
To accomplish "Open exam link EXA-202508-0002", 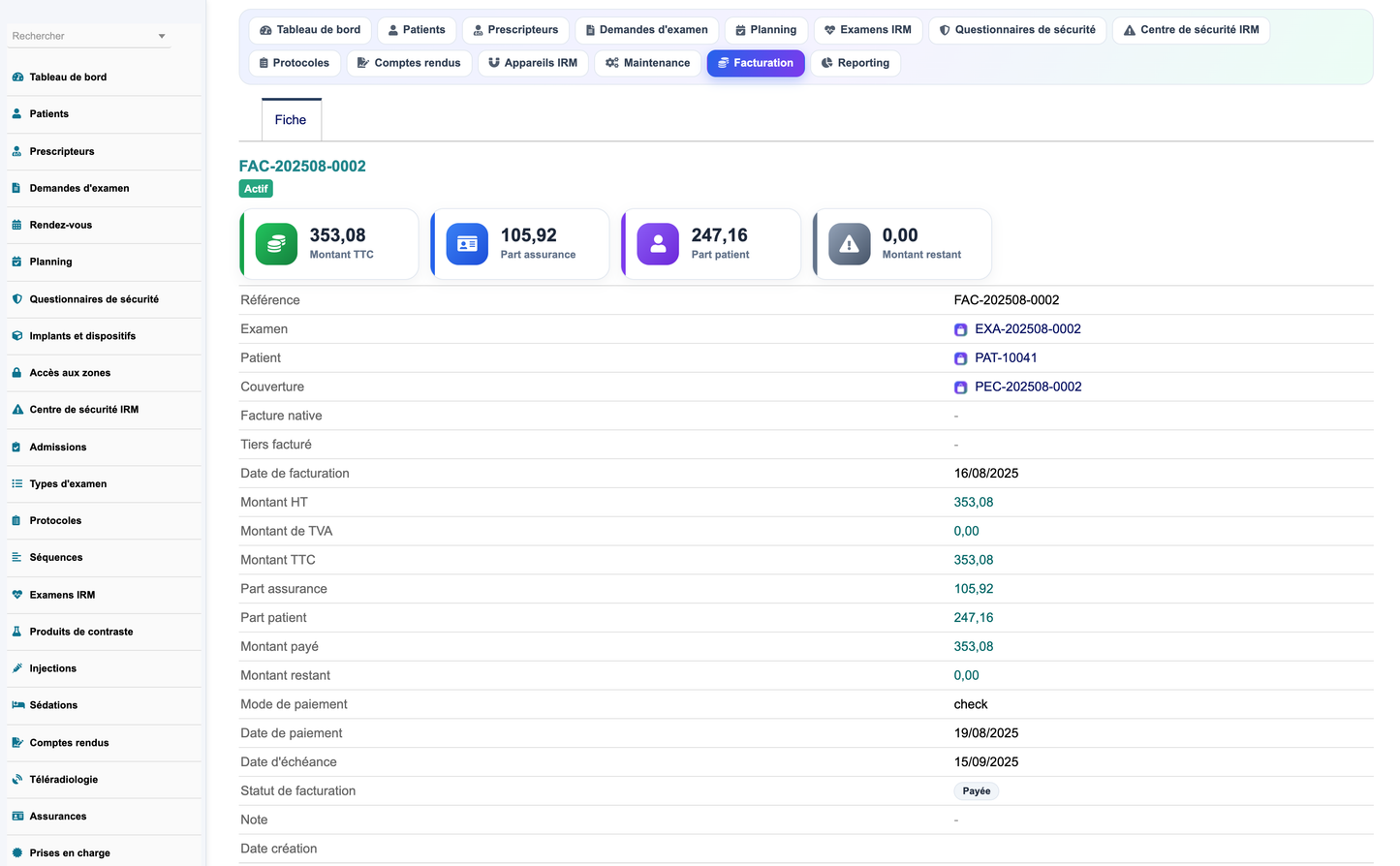I will tap(1027, 329).
